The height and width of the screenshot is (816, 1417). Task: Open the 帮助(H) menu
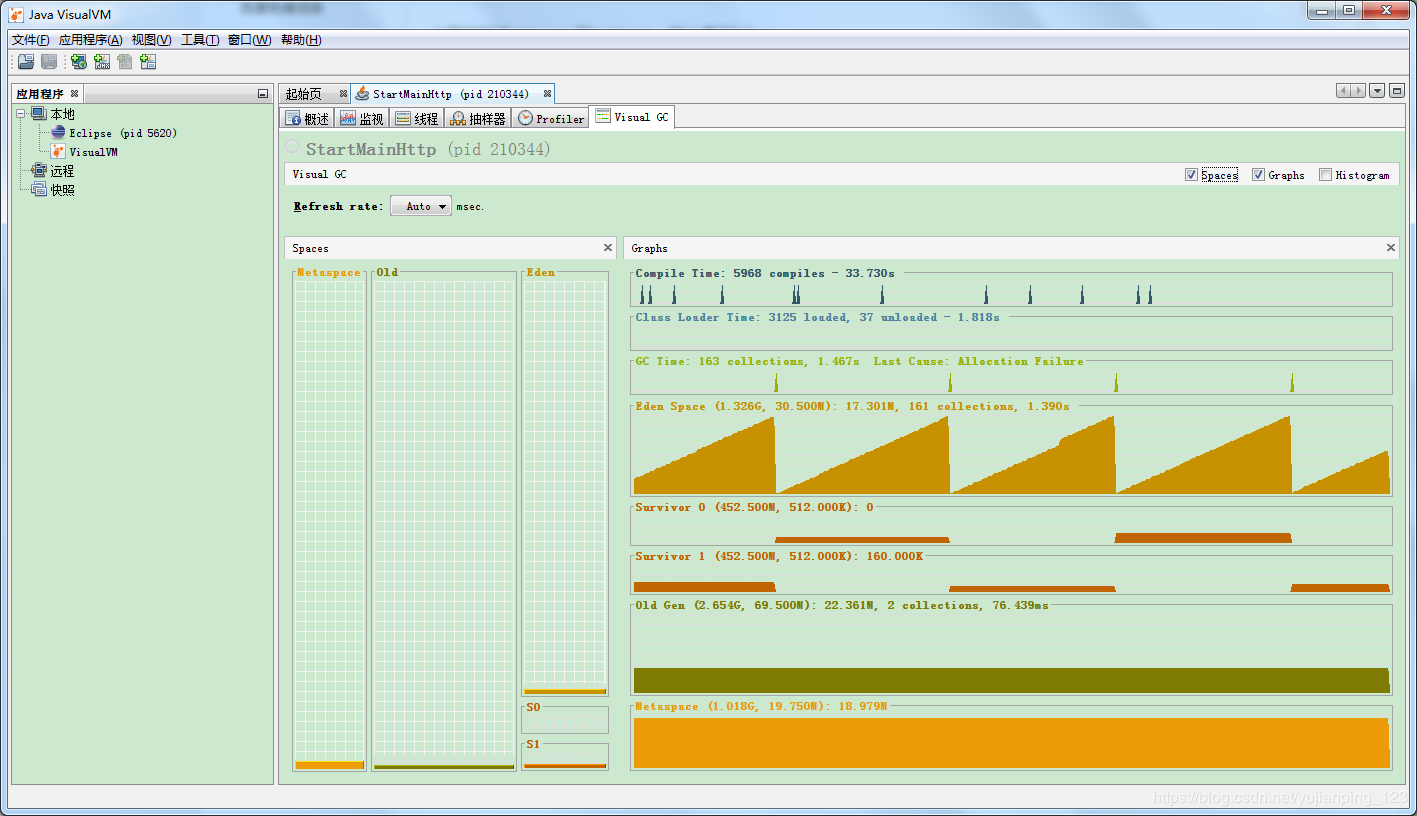click(x=301, y=40)
